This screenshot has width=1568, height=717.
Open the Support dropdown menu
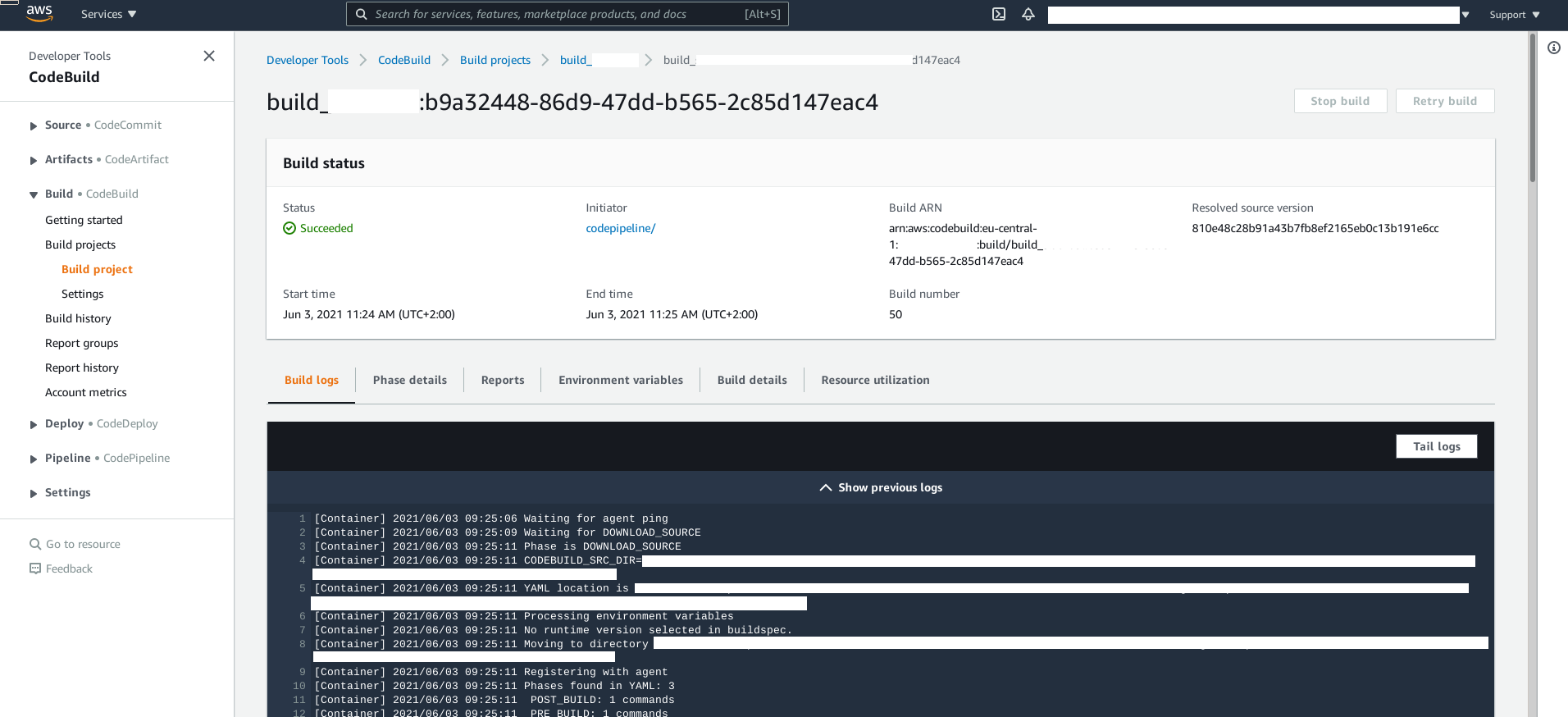[x=1514, y=15]
